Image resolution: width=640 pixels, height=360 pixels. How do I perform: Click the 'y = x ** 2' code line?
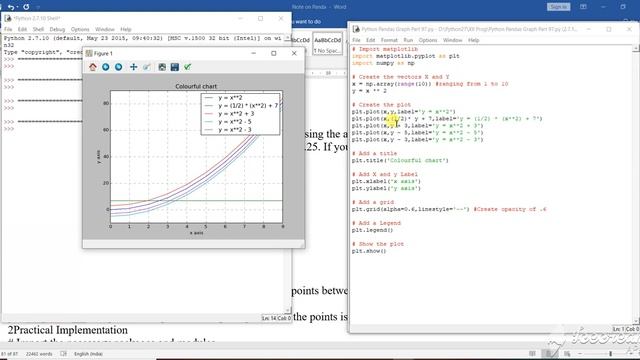click(369, 91)
